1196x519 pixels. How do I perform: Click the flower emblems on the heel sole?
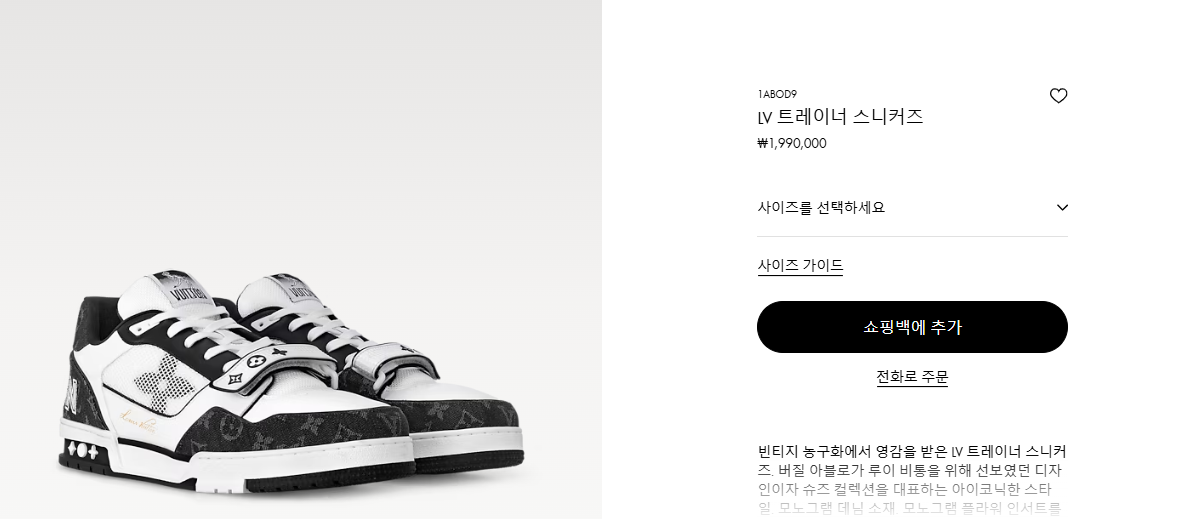point(82,450)
